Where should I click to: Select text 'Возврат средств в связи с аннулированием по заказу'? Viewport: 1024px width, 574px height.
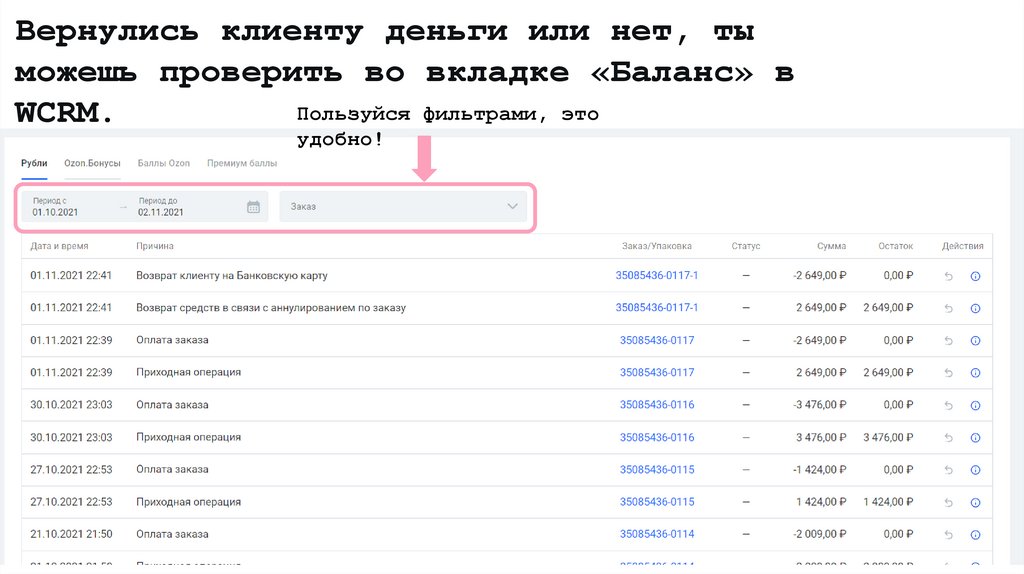tap(271, 308)
